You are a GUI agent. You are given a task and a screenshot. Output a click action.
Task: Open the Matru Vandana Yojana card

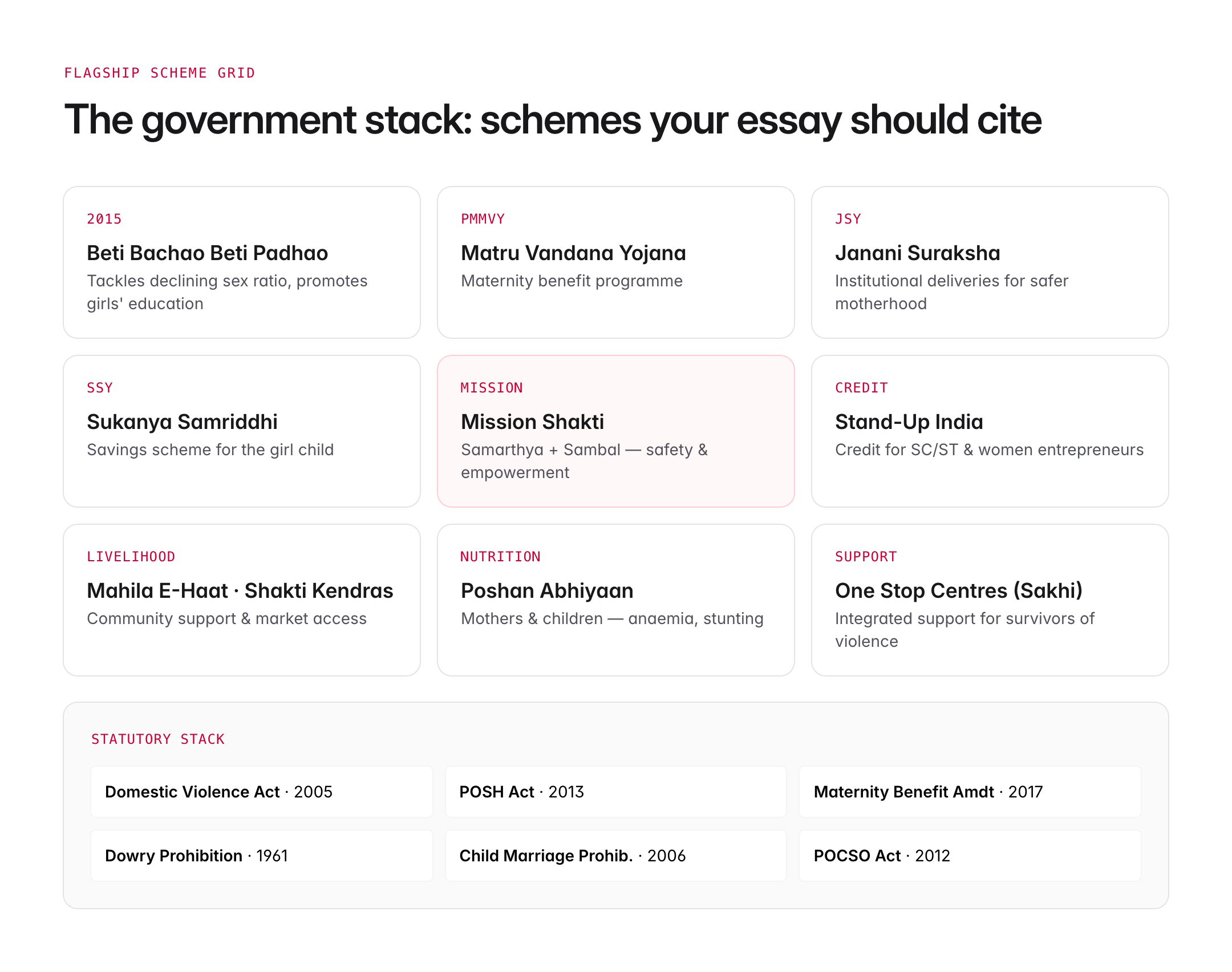coord(616,262)
